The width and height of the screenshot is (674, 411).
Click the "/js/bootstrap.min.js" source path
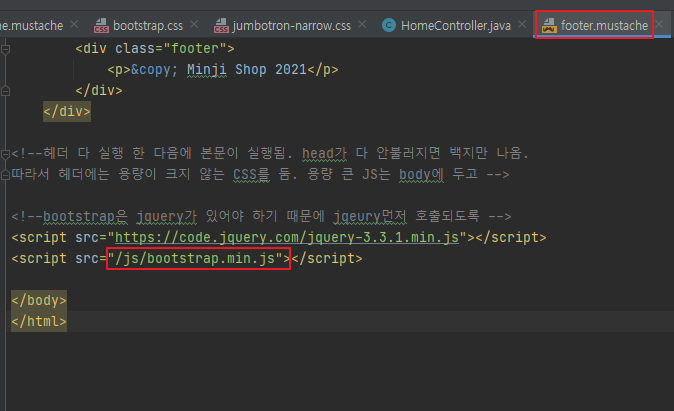coord(195,259)
